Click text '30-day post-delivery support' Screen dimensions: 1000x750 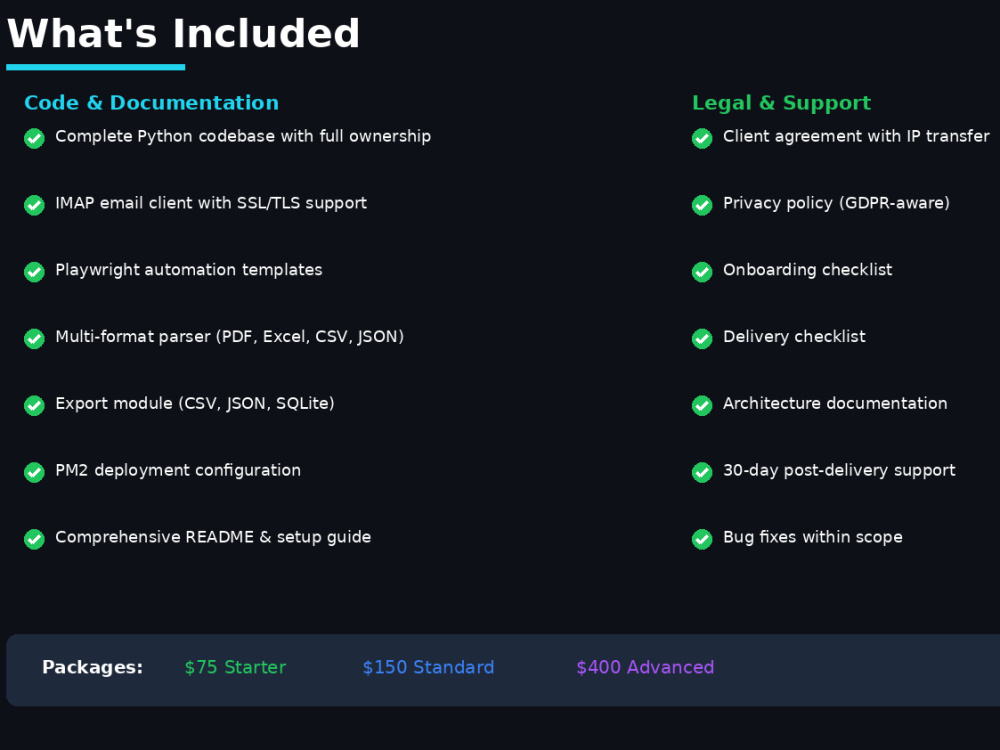pos(839,471)
